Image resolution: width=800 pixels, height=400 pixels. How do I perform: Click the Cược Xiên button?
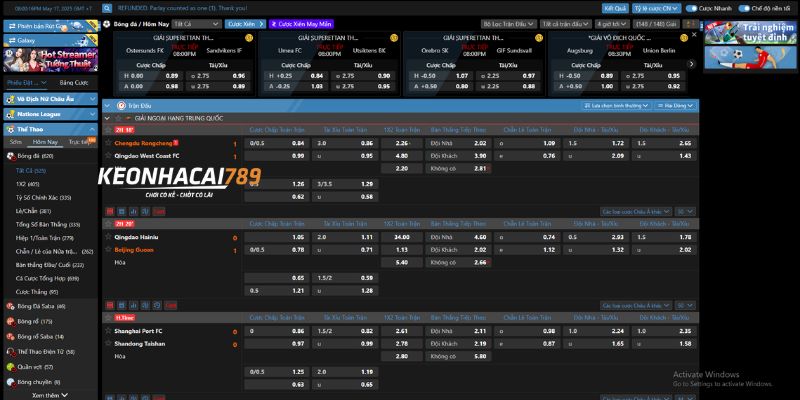245,23
